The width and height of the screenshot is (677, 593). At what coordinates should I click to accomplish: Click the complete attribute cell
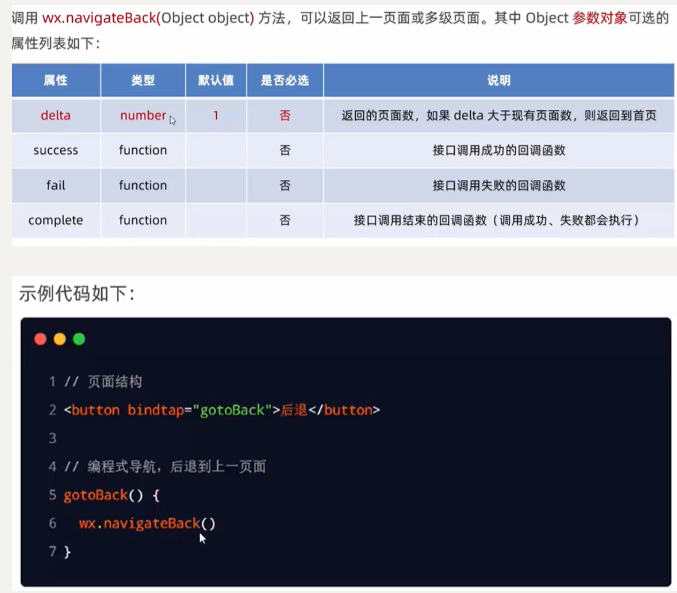click(56, 220)
